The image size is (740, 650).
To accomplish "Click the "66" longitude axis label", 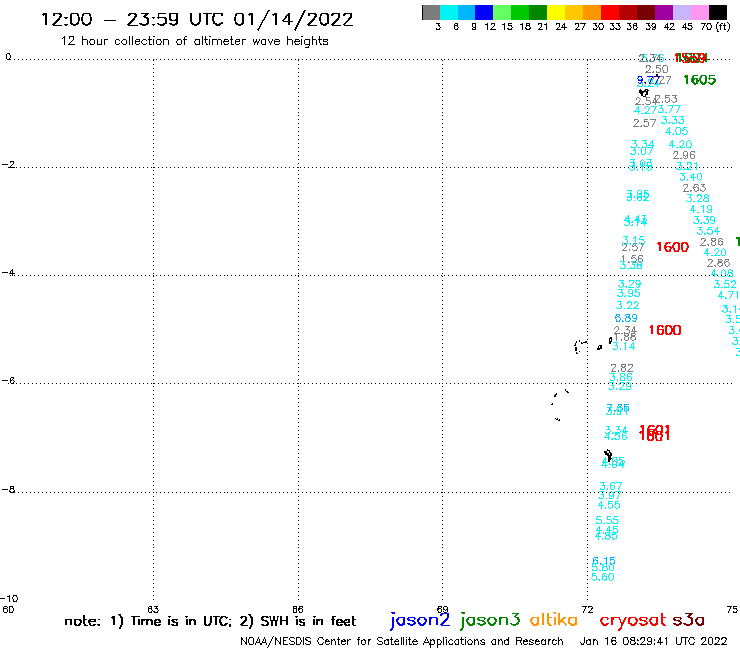I will 298,609.
